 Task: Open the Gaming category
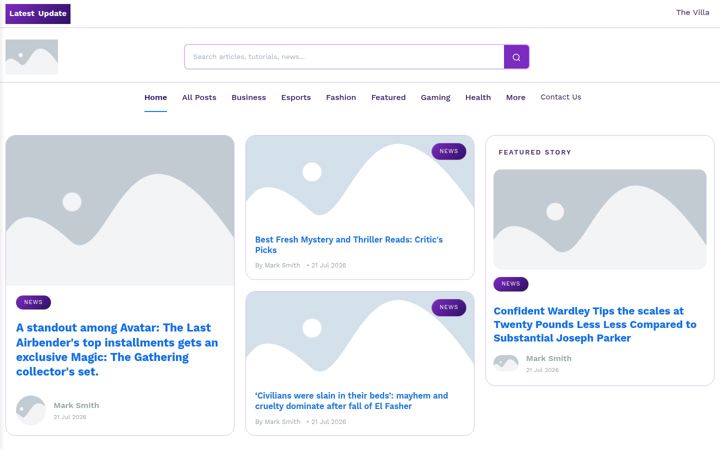tap(435, 97)
